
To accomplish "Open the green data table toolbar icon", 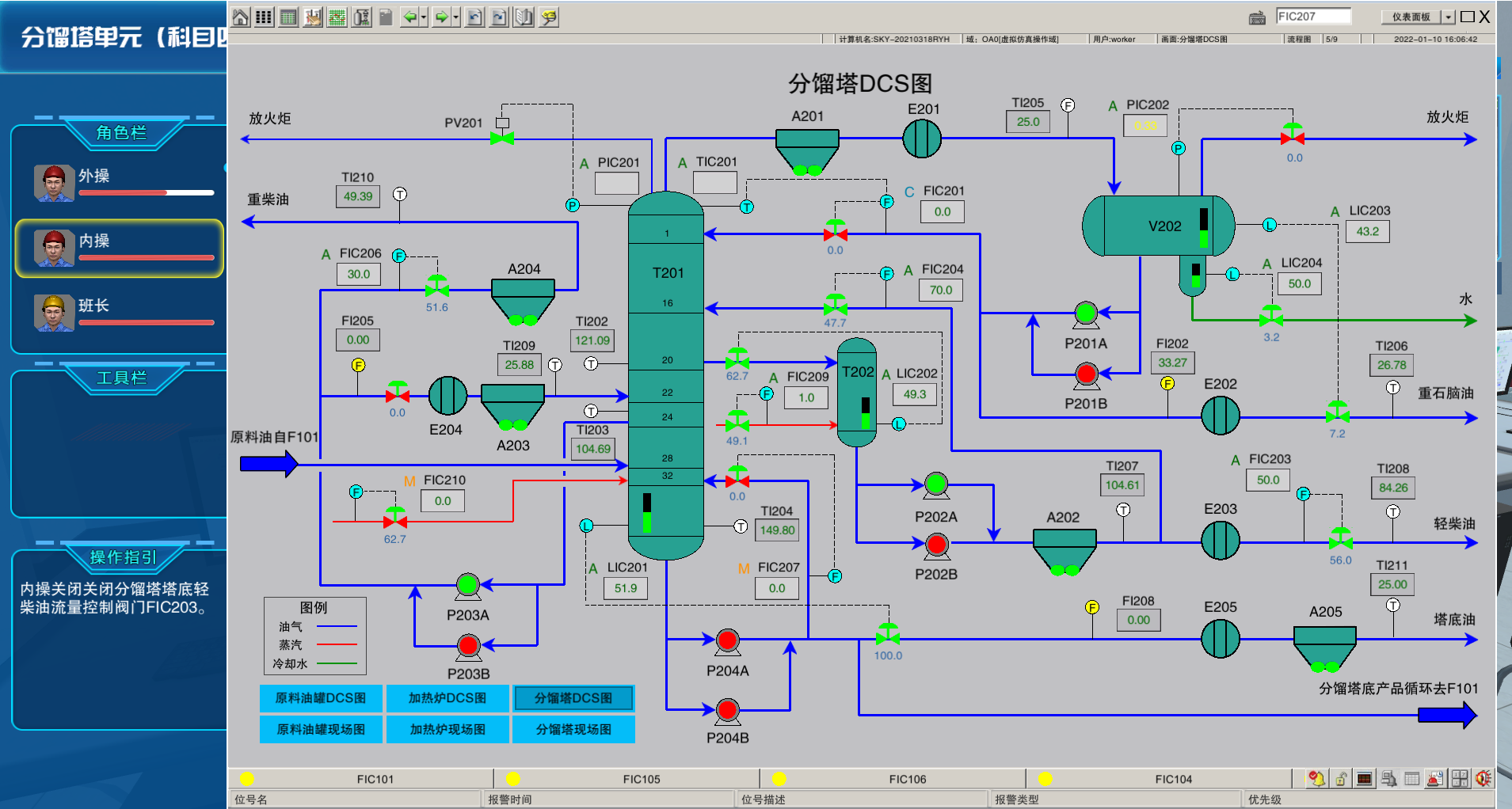I will pyautogui.click(x=289, y=17).
